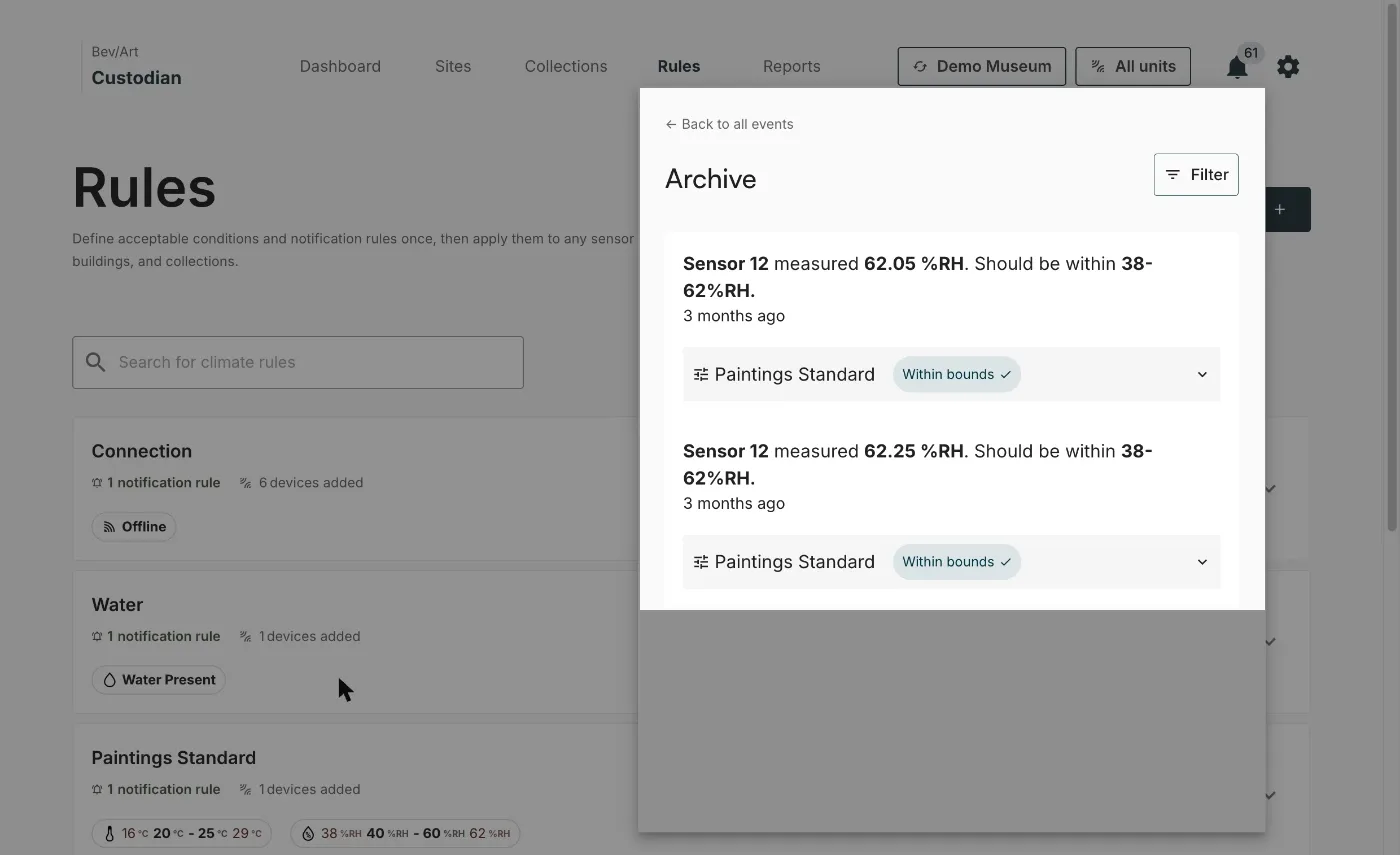Focus the Search for climate rules field

298,362
